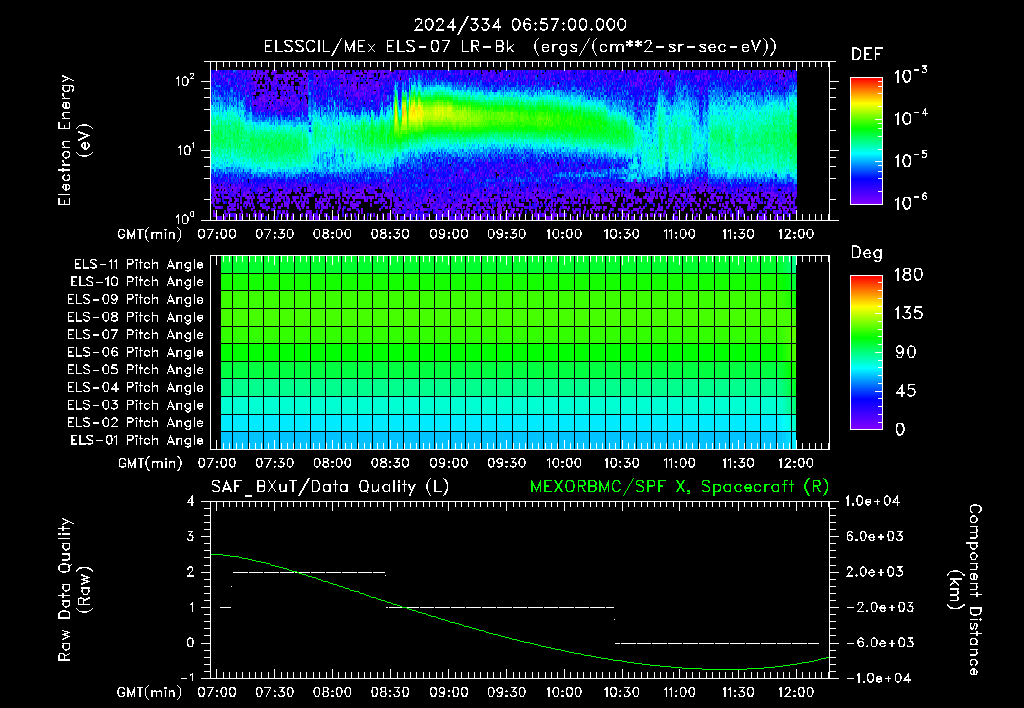Click the 135 value on Deg scale
Viewport: 1024px width, 708px height.
coord(908,314)
